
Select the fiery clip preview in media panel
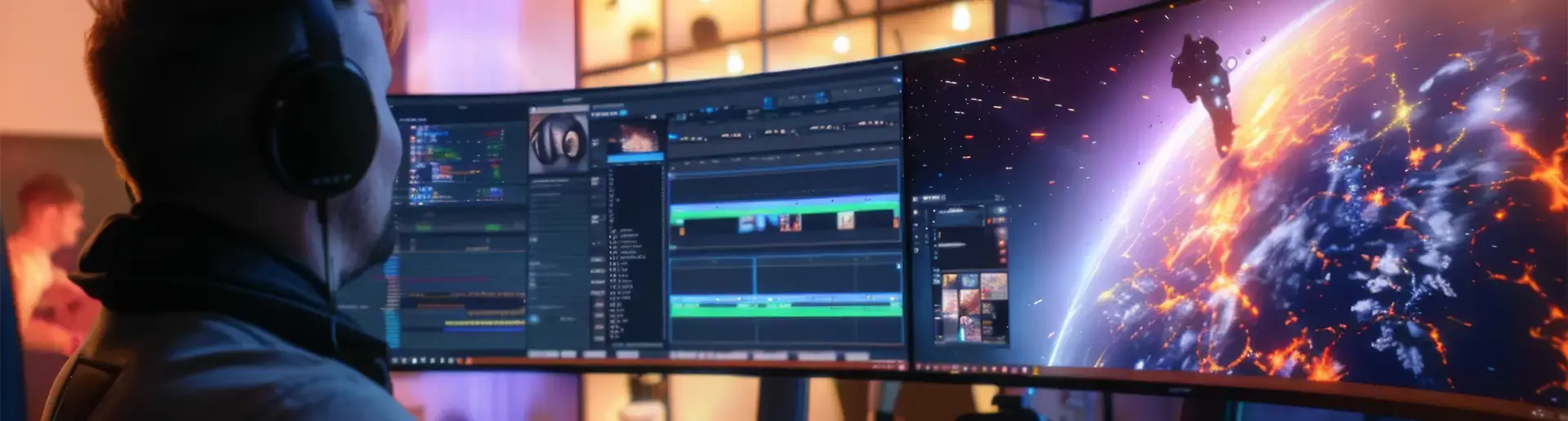[639, 136]
